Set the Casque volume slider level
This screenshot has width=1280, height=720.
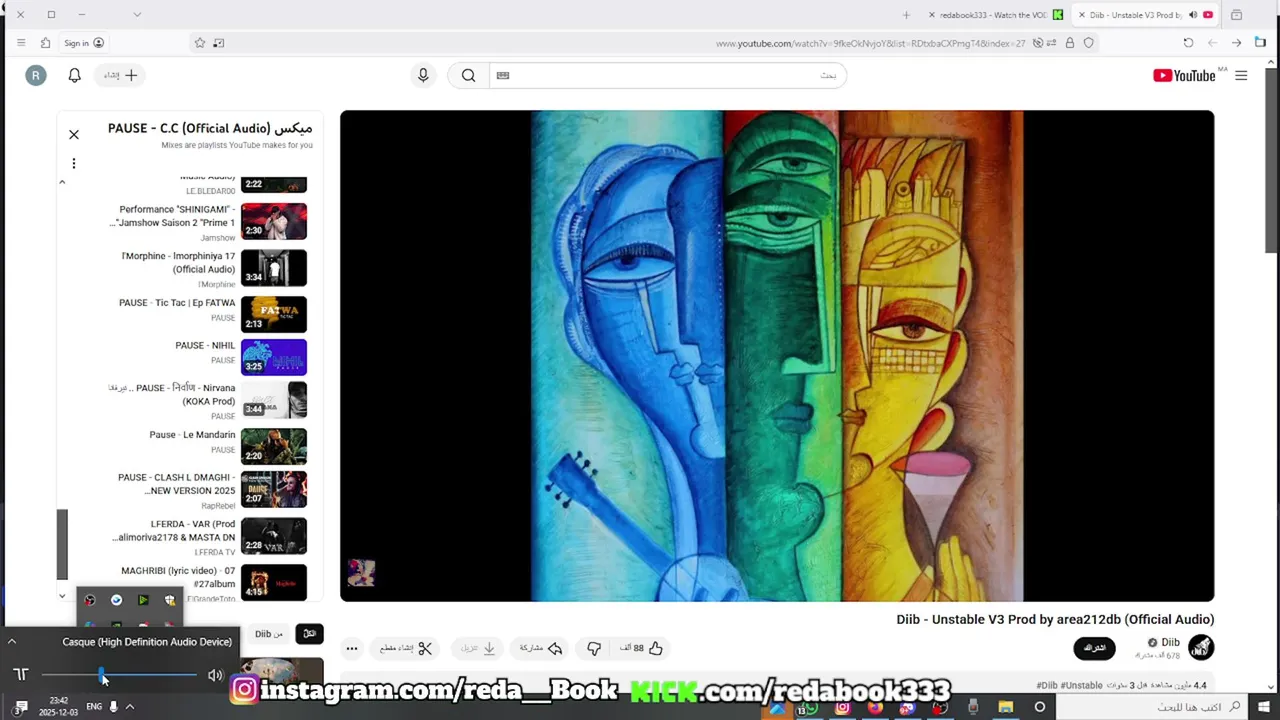pos(119,675)
